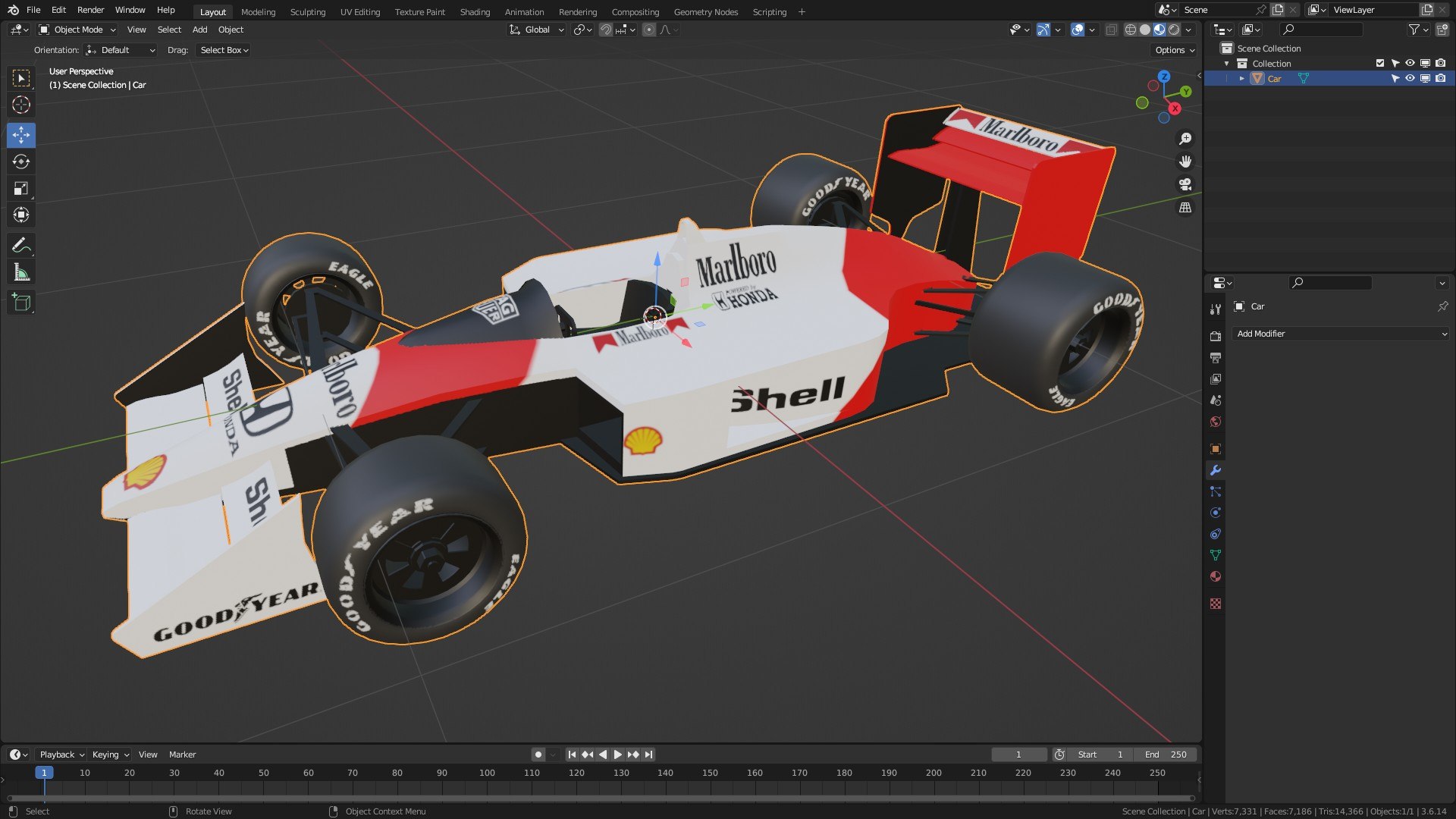
Task: Open the Particles properties tab
Action: click(1216, 491)
